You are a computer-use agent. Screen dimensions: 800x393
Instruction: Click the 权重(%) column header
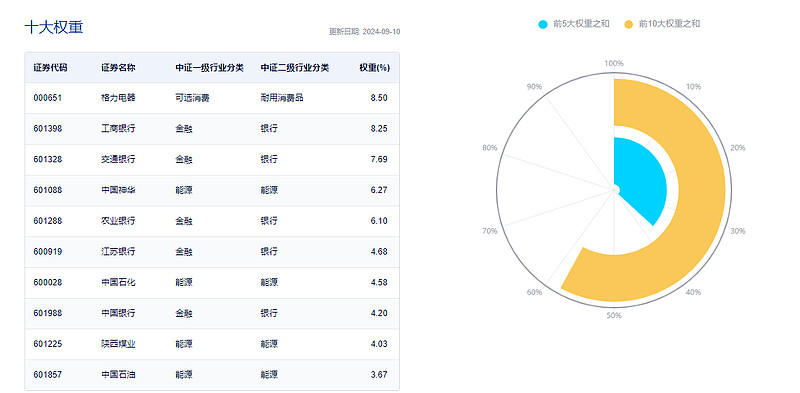coord(374,67)
